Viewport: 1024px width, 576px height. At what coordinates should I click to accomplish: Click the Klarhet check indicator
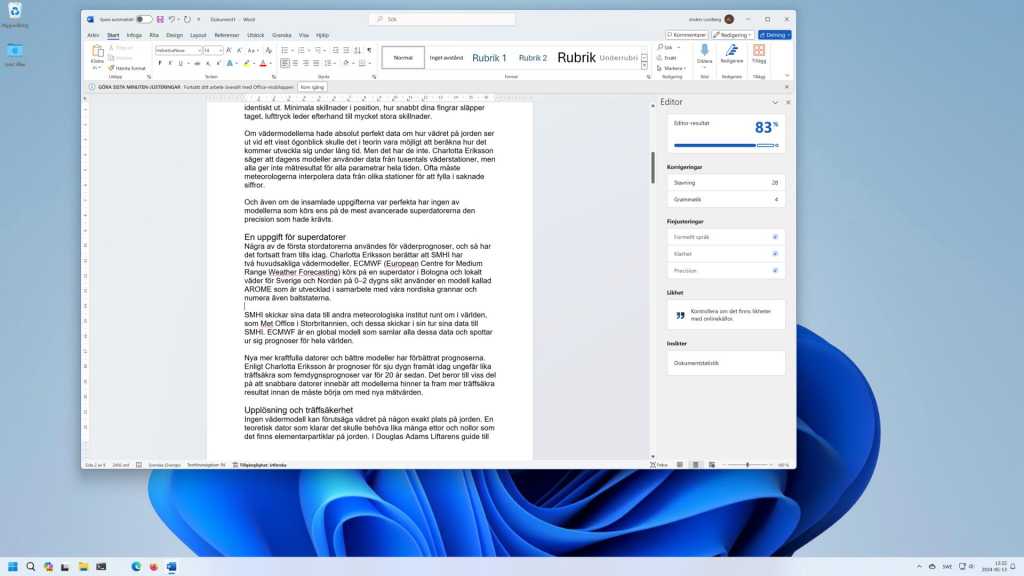[775, 253]
